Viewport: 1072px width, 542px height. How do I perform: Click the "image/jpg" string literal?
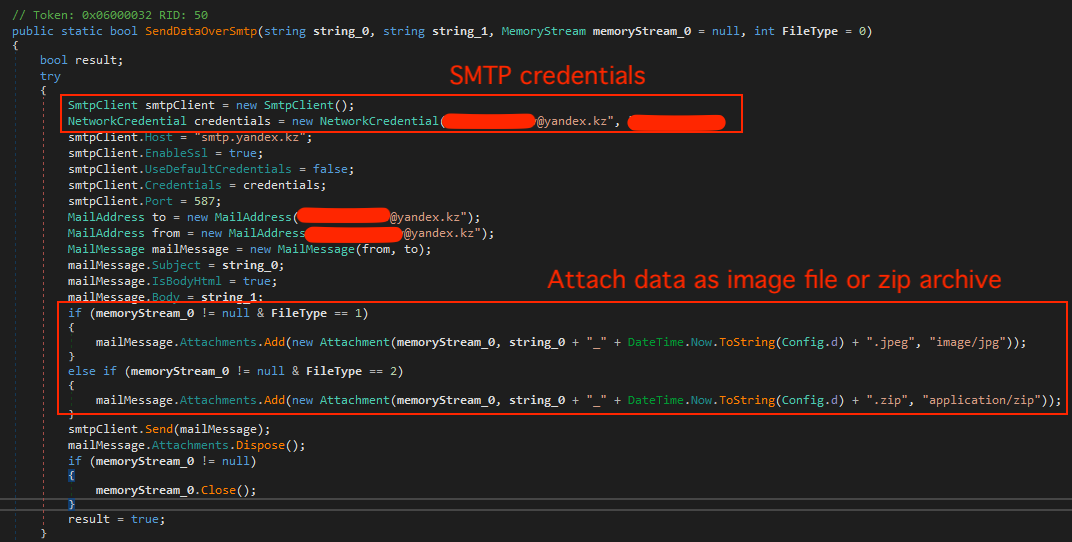(x=967, y=342)
